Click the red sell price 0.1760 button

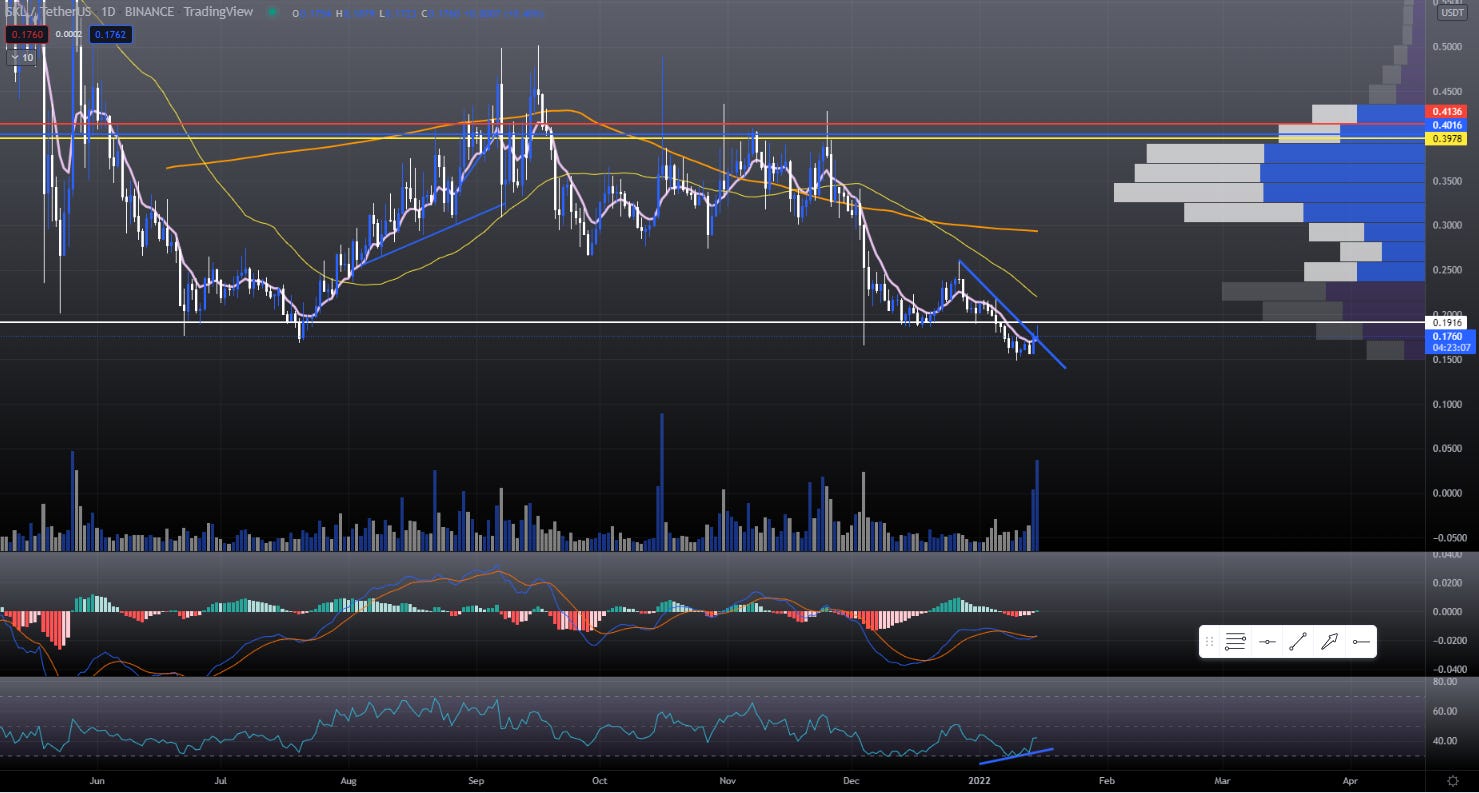click(27, 34)
